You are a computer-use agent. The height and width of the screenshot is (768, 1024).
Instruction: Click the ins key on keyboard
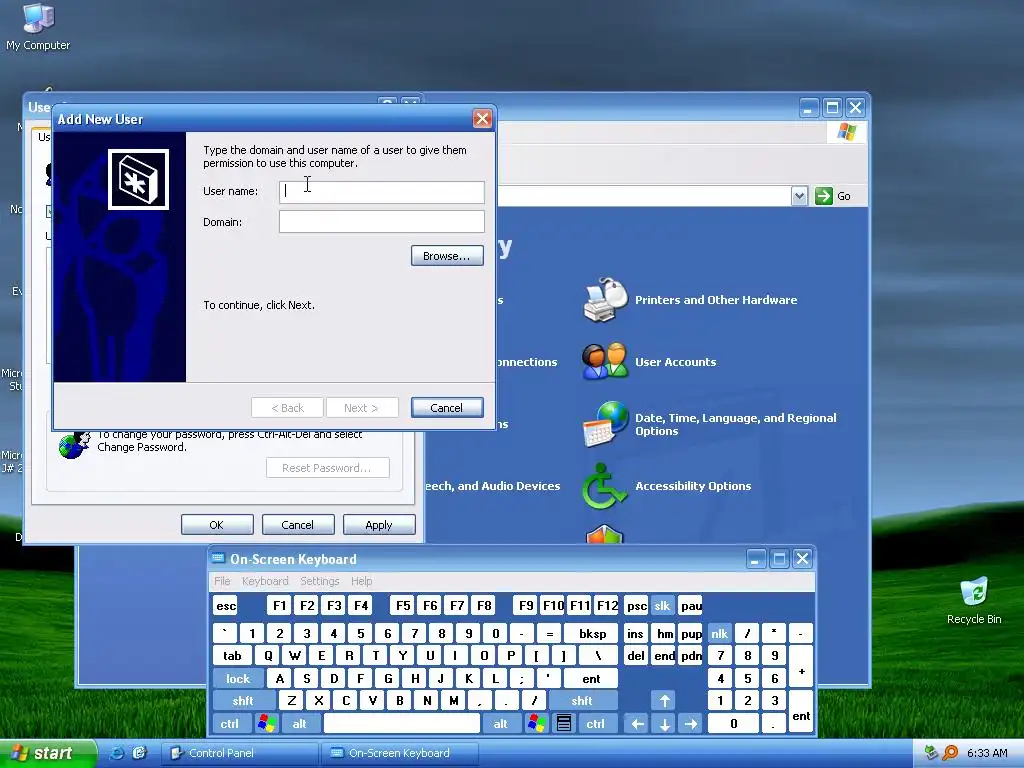(636, 633)
